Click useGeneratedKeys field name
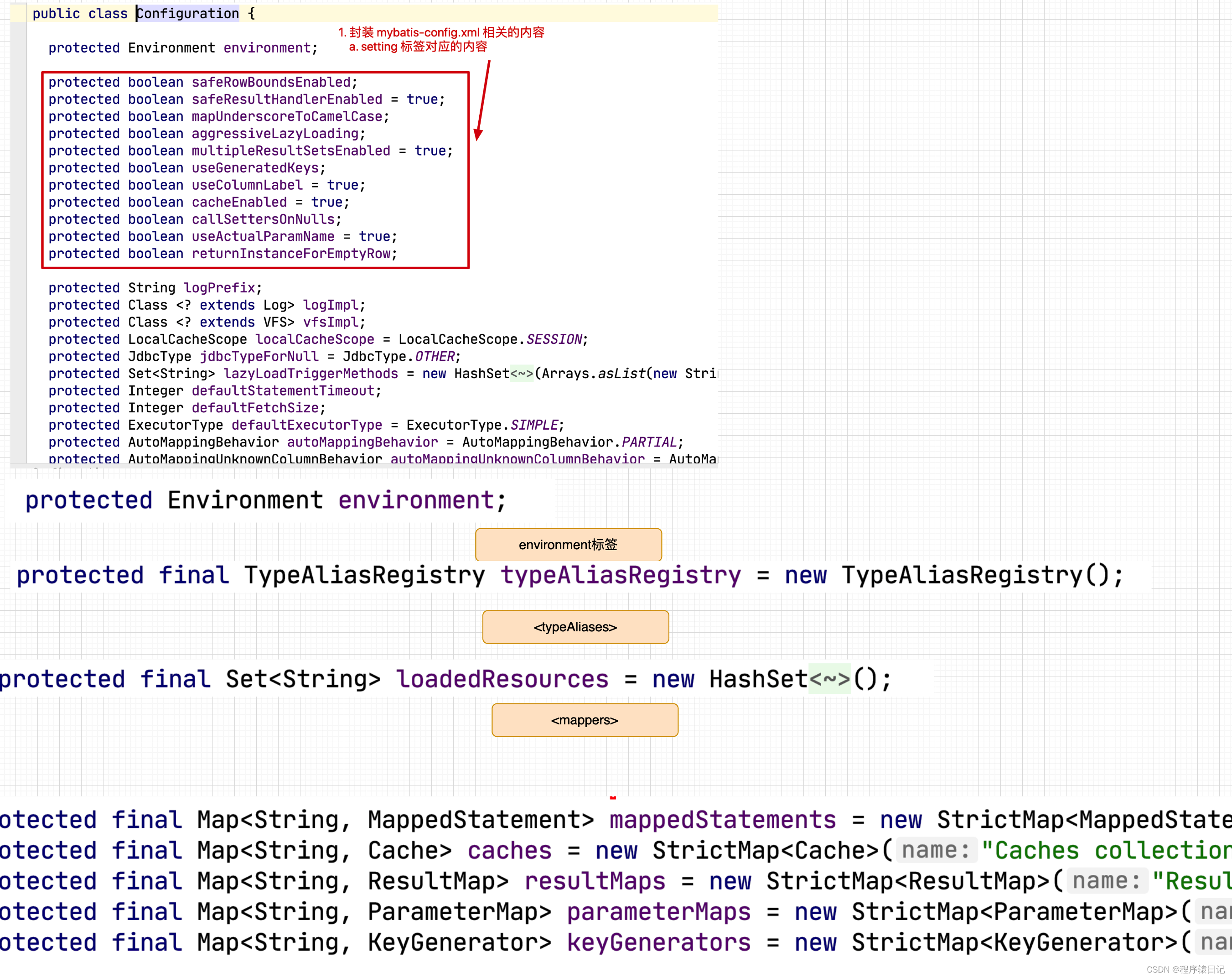The image size is (1232, 978). click(255, 167)
